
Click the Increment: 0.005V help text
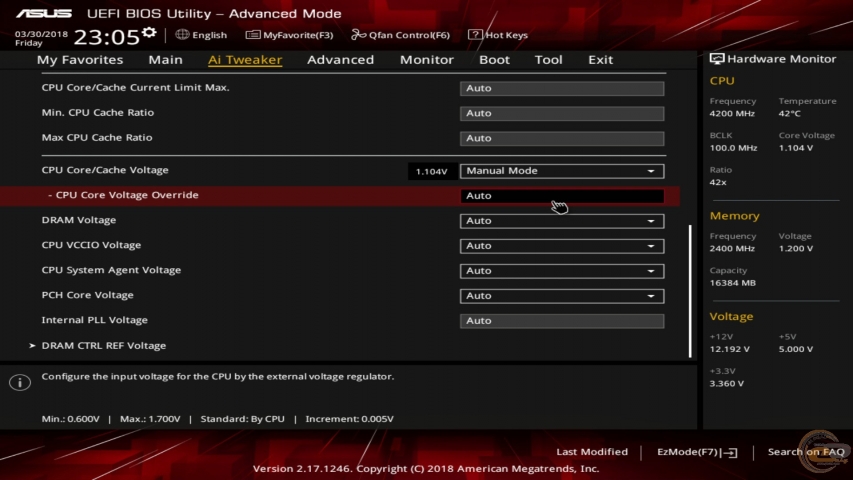click(349, 419)
